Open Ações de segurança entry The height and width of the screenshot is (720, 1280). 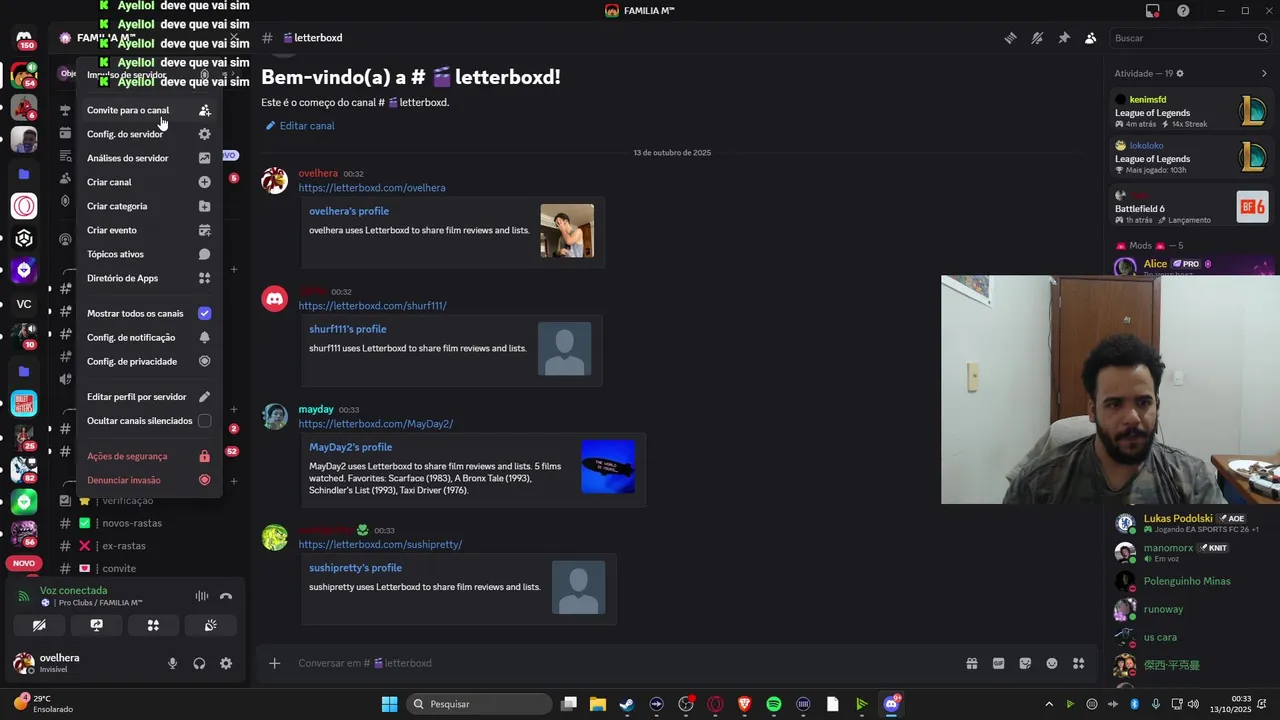(x=148, y=456)
